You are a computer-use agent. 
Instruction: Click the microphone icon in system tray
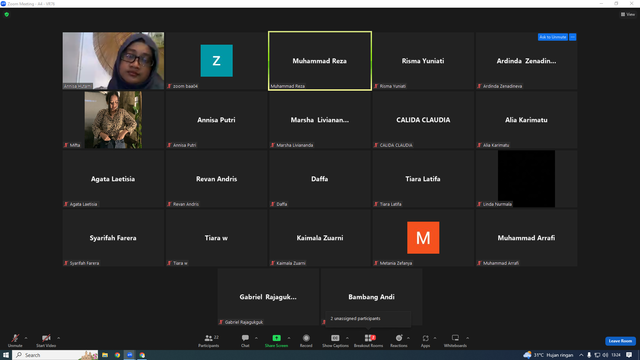point(589,355)
